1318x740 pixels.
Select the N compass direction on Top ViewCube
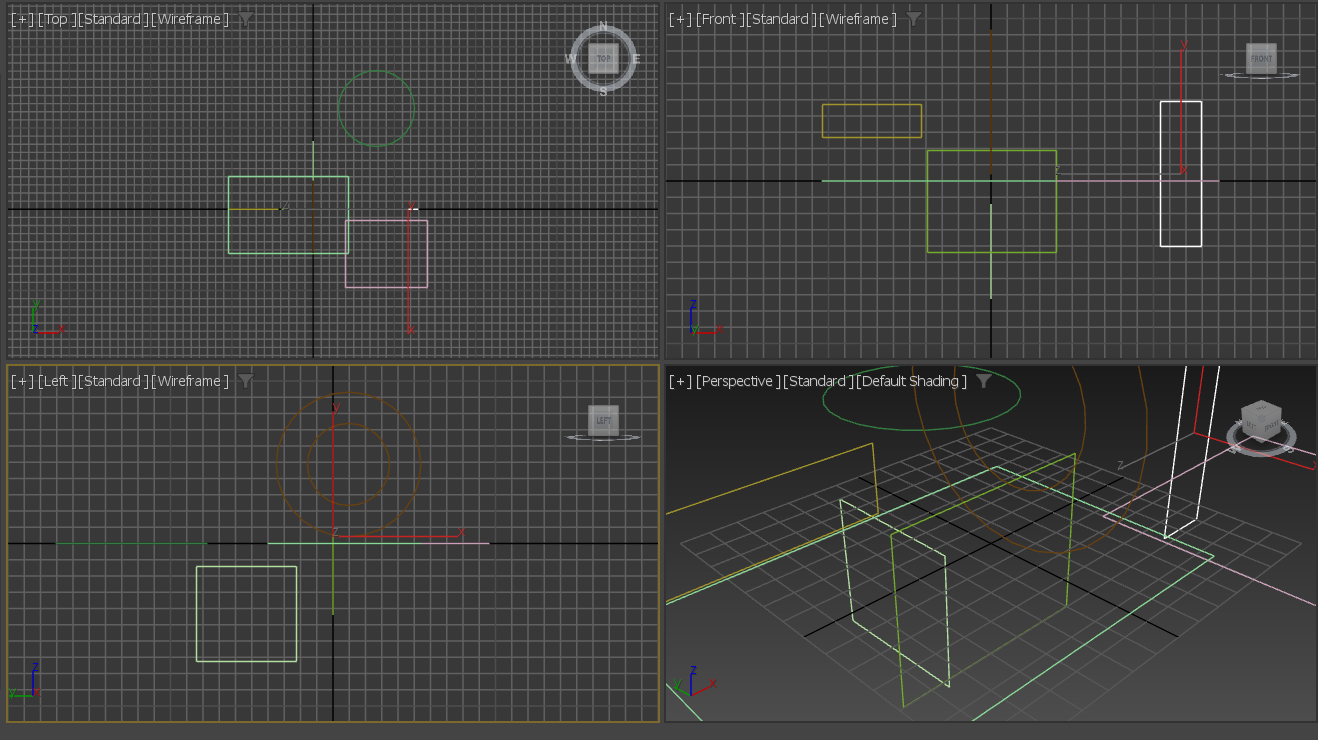tap(603, 27)
